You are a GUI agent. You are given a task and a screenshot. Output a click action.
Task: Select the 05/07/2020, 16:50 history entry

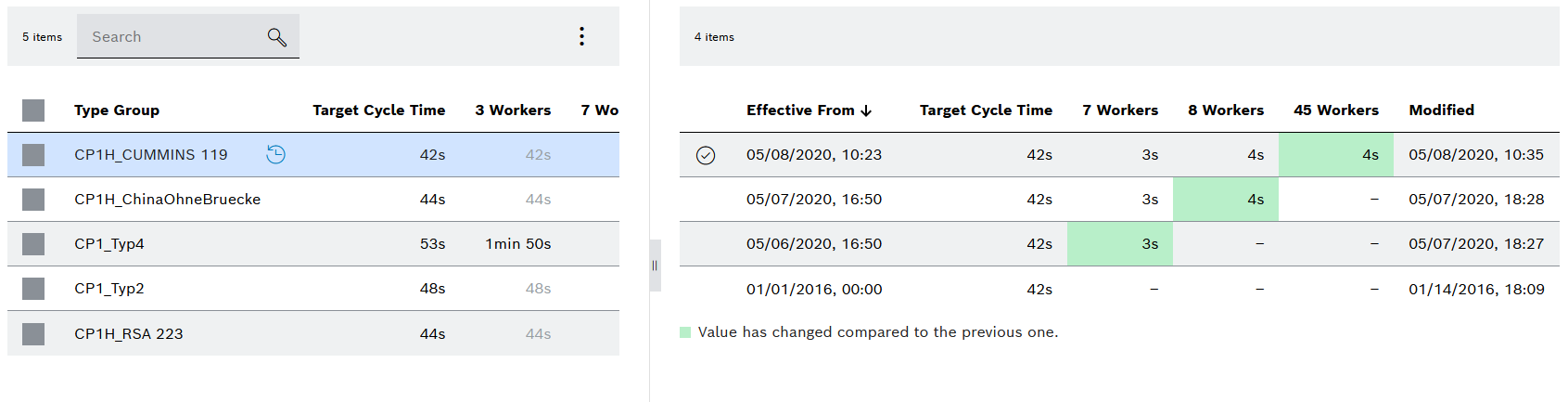click(1119, 200)
